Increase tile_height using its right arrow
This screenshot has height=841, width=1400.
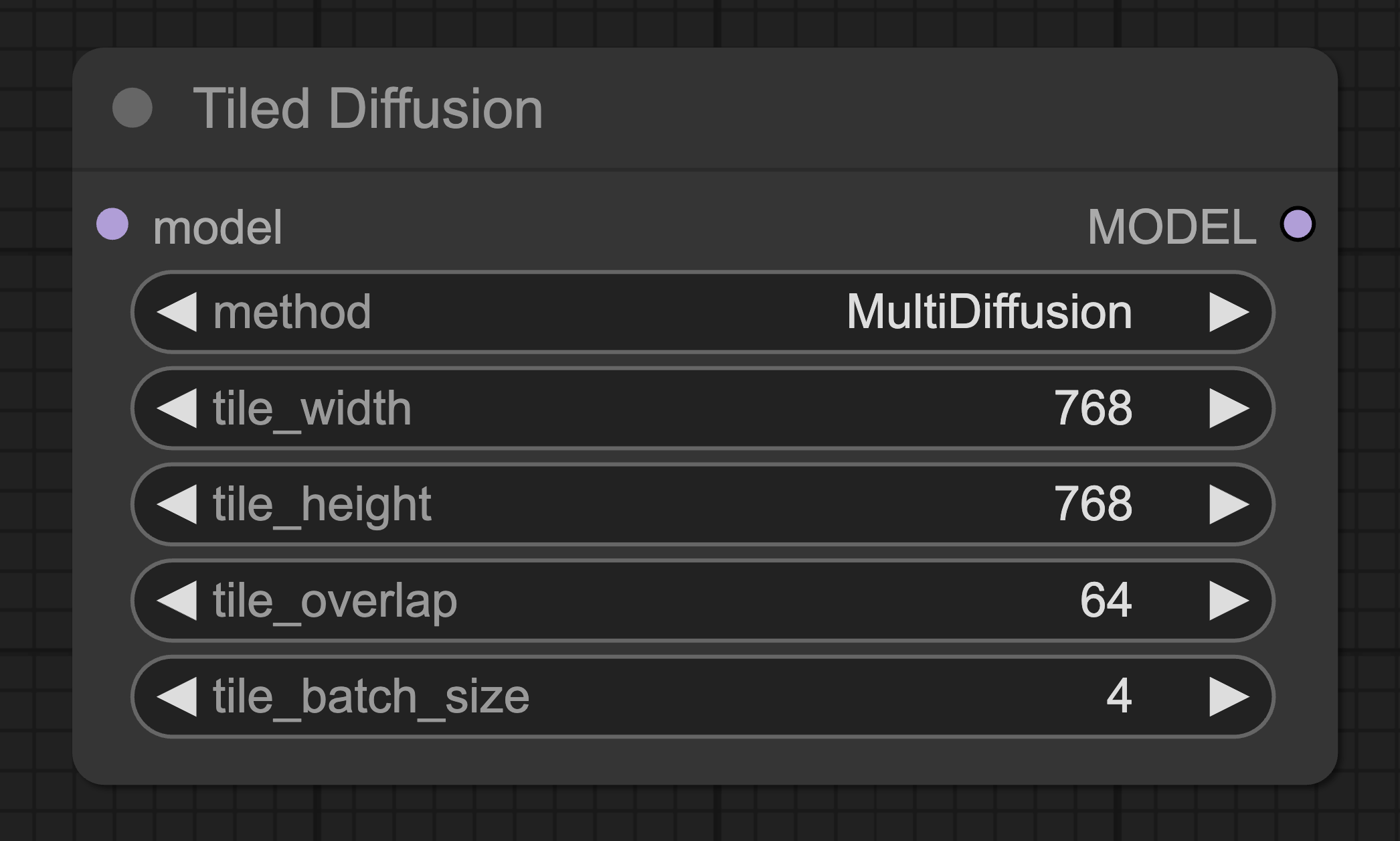[x=1231, y=506]
